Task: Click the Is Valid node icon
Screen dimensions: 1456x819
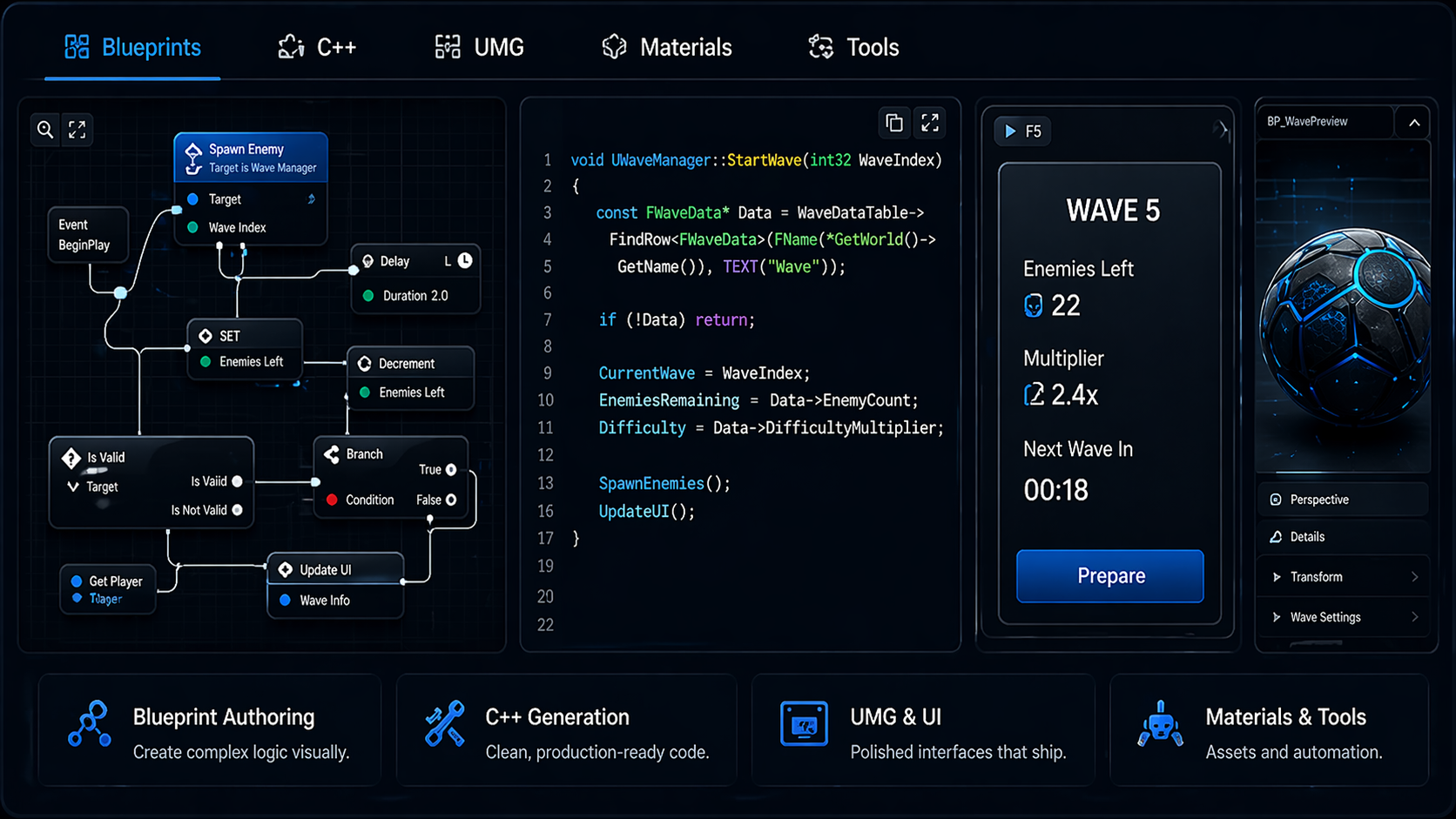Action: tap(71, 458)
